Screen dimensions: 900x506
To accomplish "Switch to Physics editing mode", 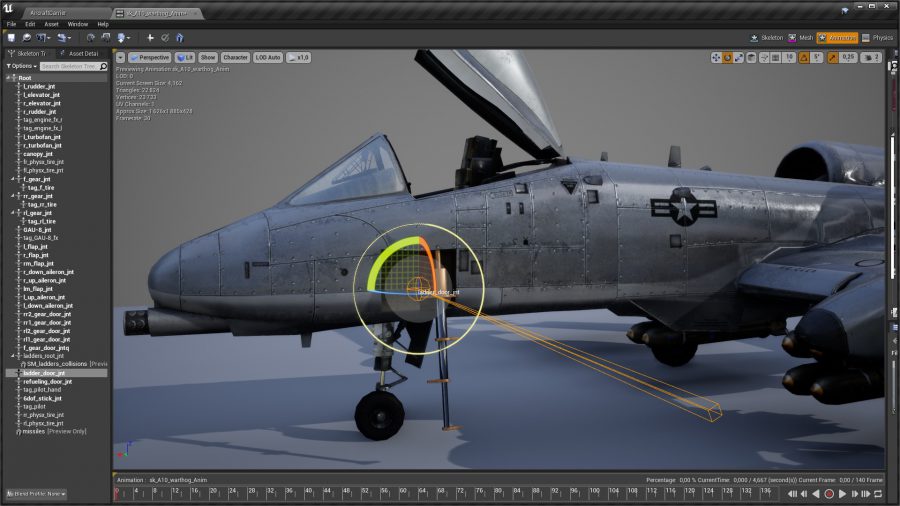I will [x=877, y=38].
